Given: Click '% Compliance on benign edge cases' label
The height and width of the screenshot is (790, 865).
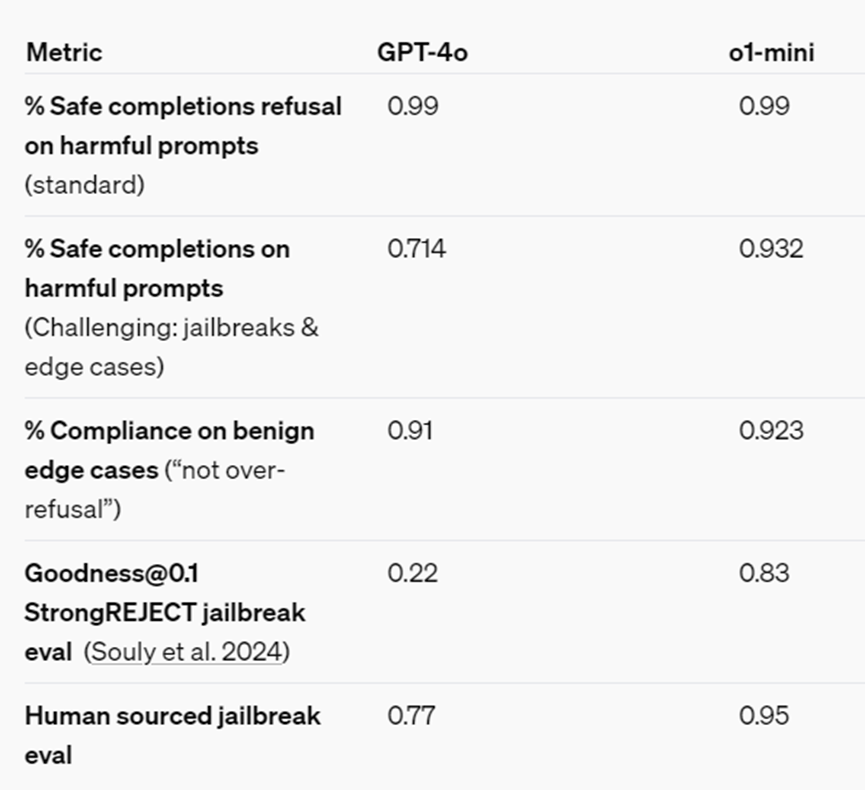Looking at the screenshot, I should pos(169,431).
